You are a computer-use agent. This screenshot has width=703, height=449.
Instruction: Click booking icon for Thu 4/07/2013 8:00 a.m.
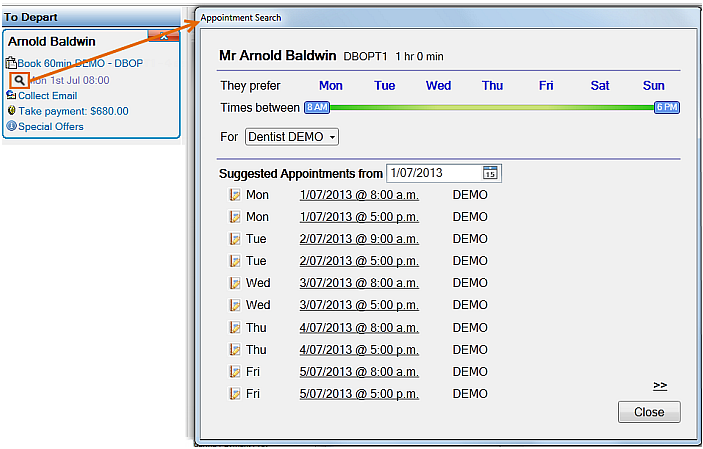pos(235,327)
